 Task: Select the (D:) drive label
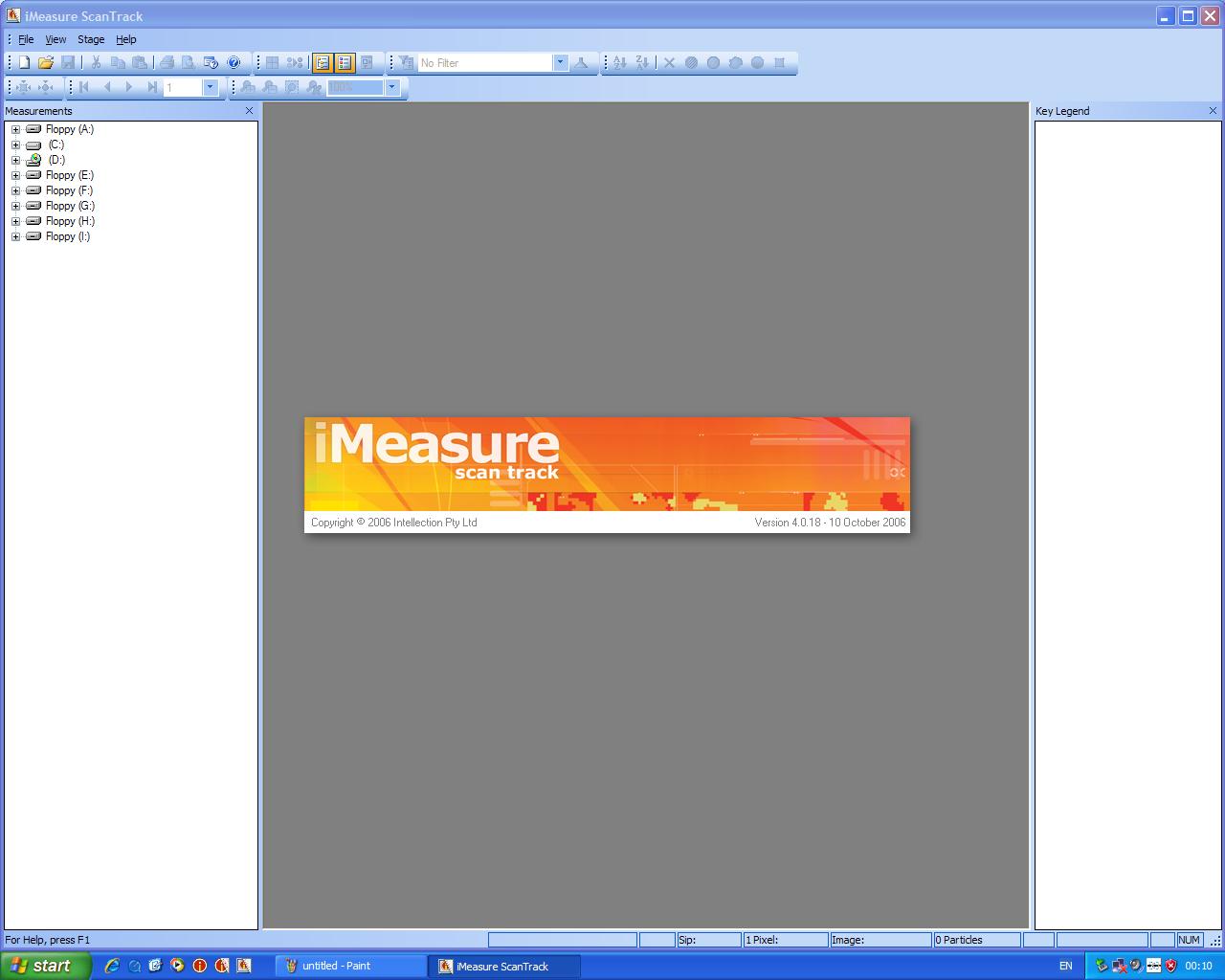[x=56, y=160]
